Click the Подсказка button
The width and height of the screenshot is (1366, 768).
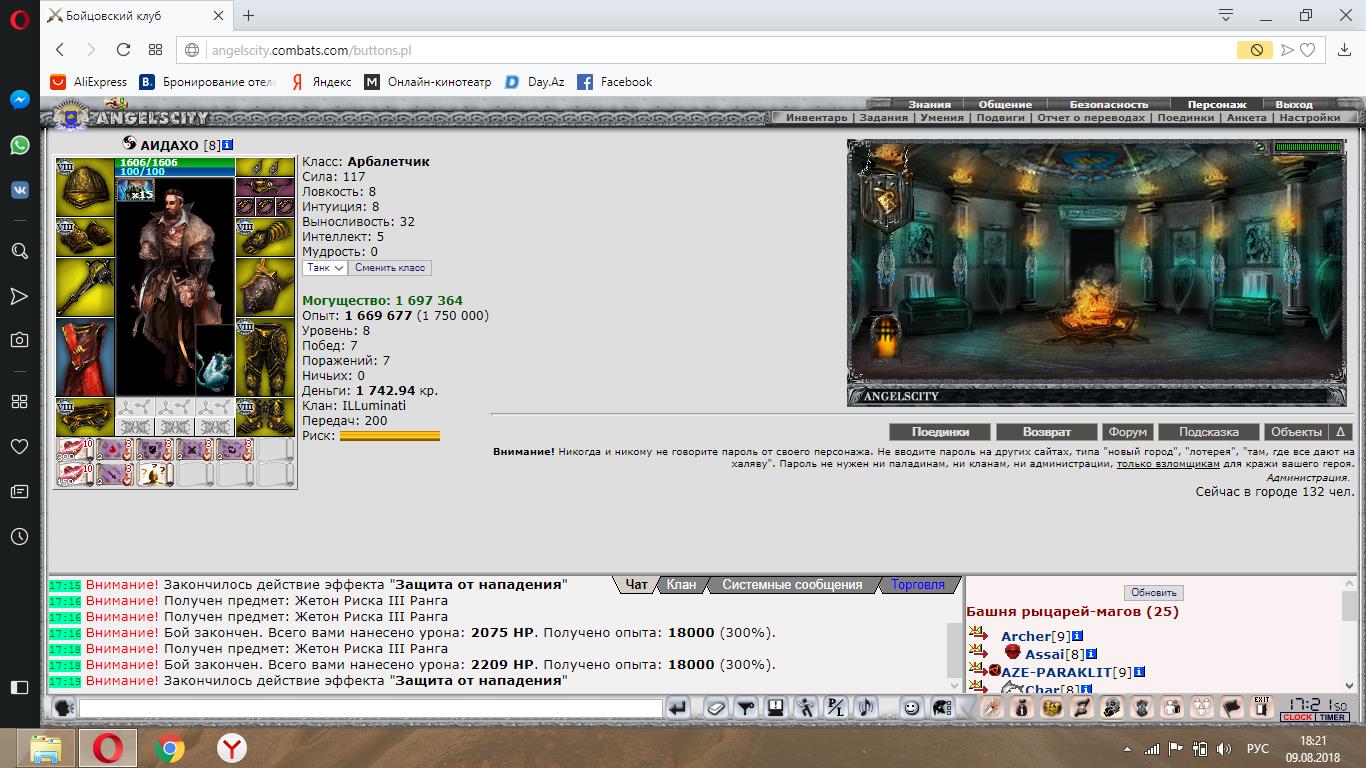click(x=1208, y=432)
